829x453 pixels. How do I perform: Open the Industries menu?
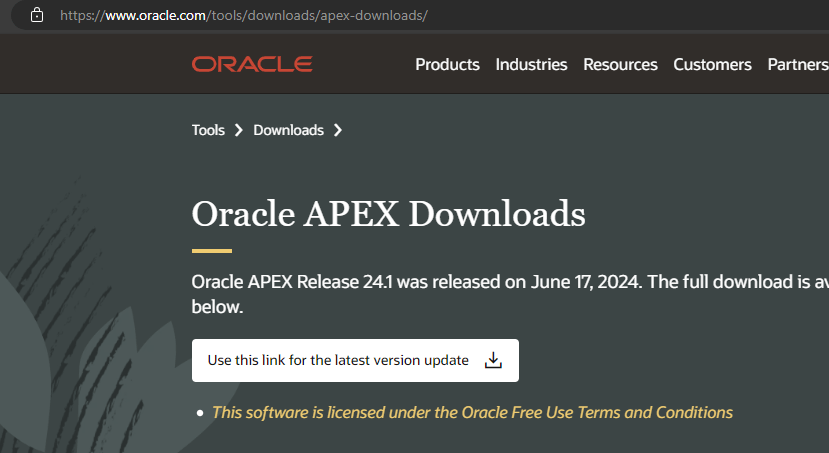(531, 64)
